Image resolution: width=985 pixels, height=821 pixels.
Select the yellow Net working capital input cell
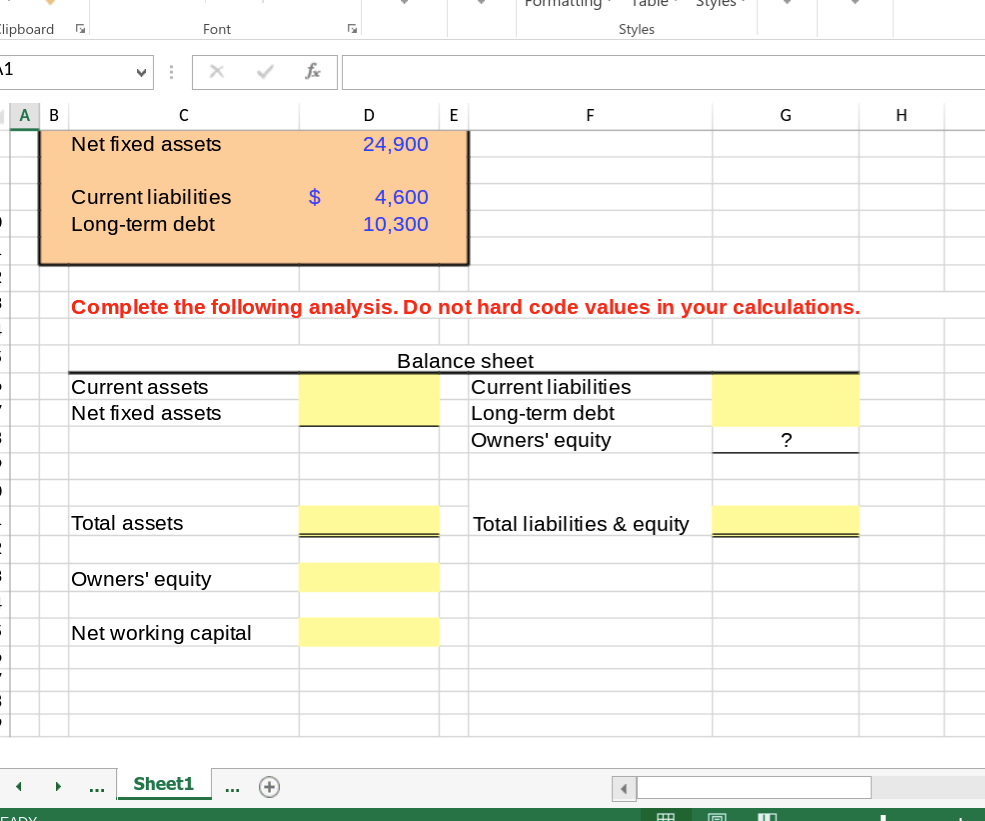click(x=368, y=632)
